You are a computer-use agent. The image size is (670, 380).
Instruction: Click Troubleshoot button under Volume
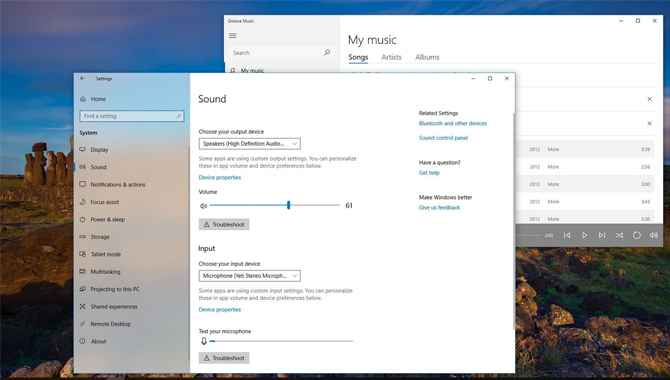(x=224, y=224)
